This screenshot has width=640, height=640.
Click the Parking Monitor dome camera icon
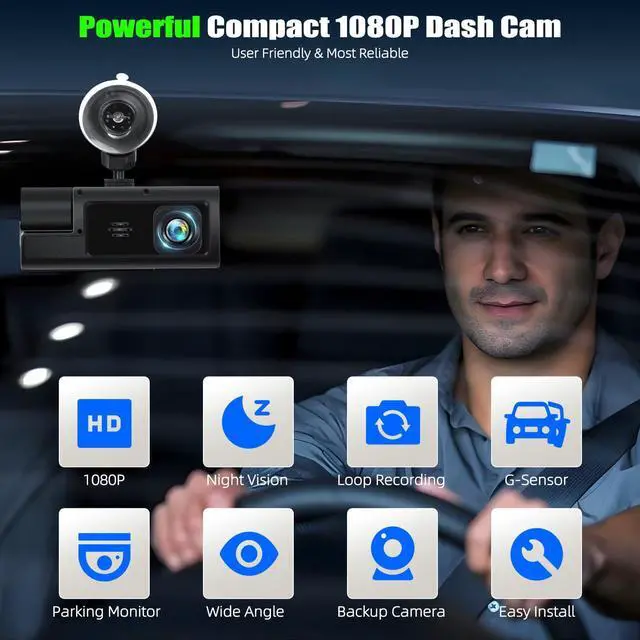coord(104,553)
